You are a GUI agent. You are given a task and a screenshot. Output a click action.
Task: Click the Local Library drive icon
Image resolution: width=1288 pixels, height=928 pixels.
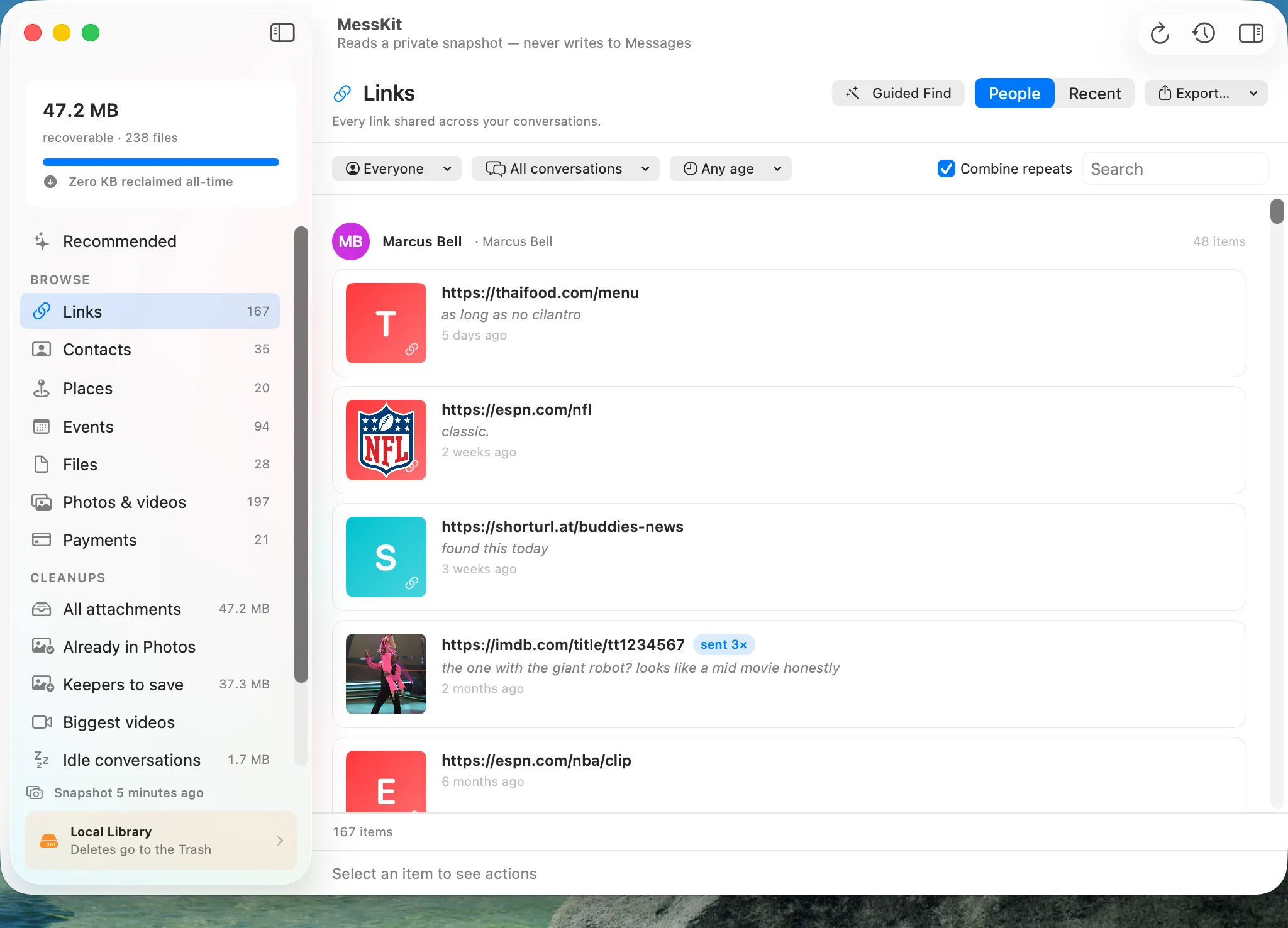pyautogui.click(x=49, y=841)
